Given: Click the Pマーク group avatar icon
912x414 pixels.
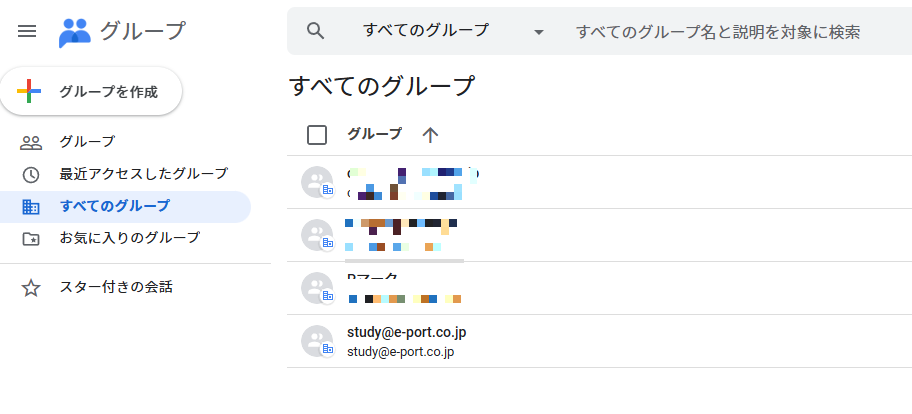Looking at the screenshot, I should 317,288.
